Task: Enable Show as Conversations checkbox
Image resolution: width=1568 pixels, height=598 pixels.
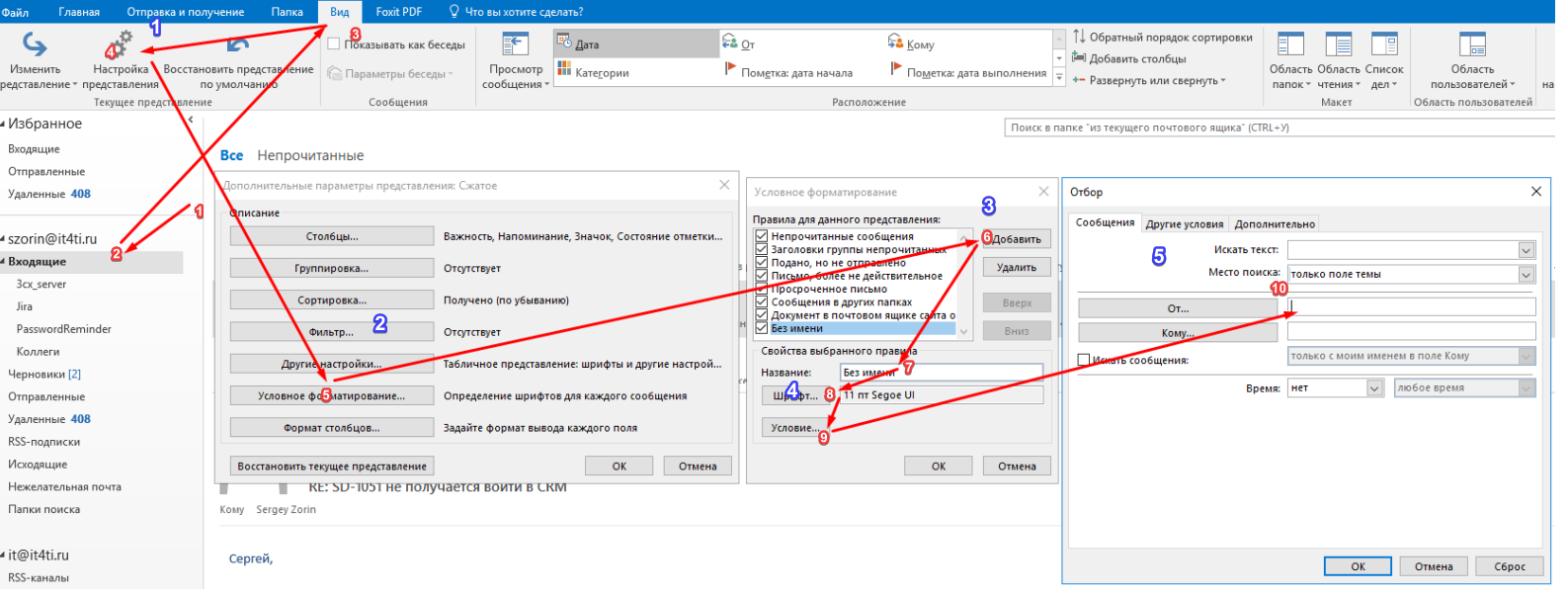Action: click(334, 44)
